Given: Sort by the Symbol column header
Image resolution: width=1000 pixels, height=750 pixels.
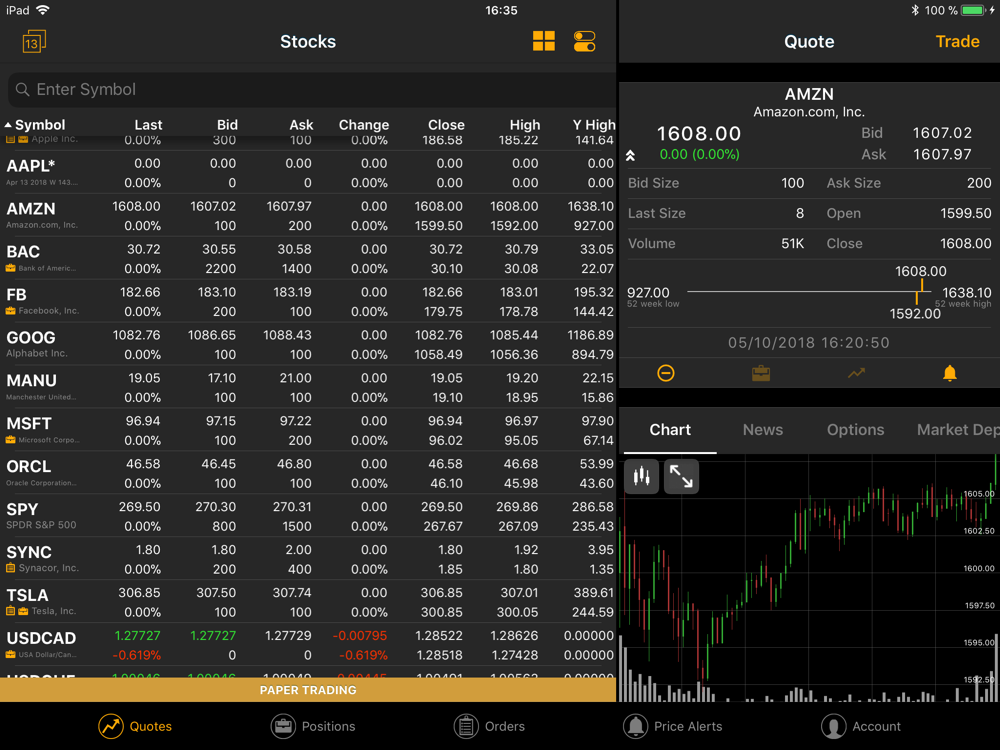Looking at the screenshot, I should tap(35, 125).
